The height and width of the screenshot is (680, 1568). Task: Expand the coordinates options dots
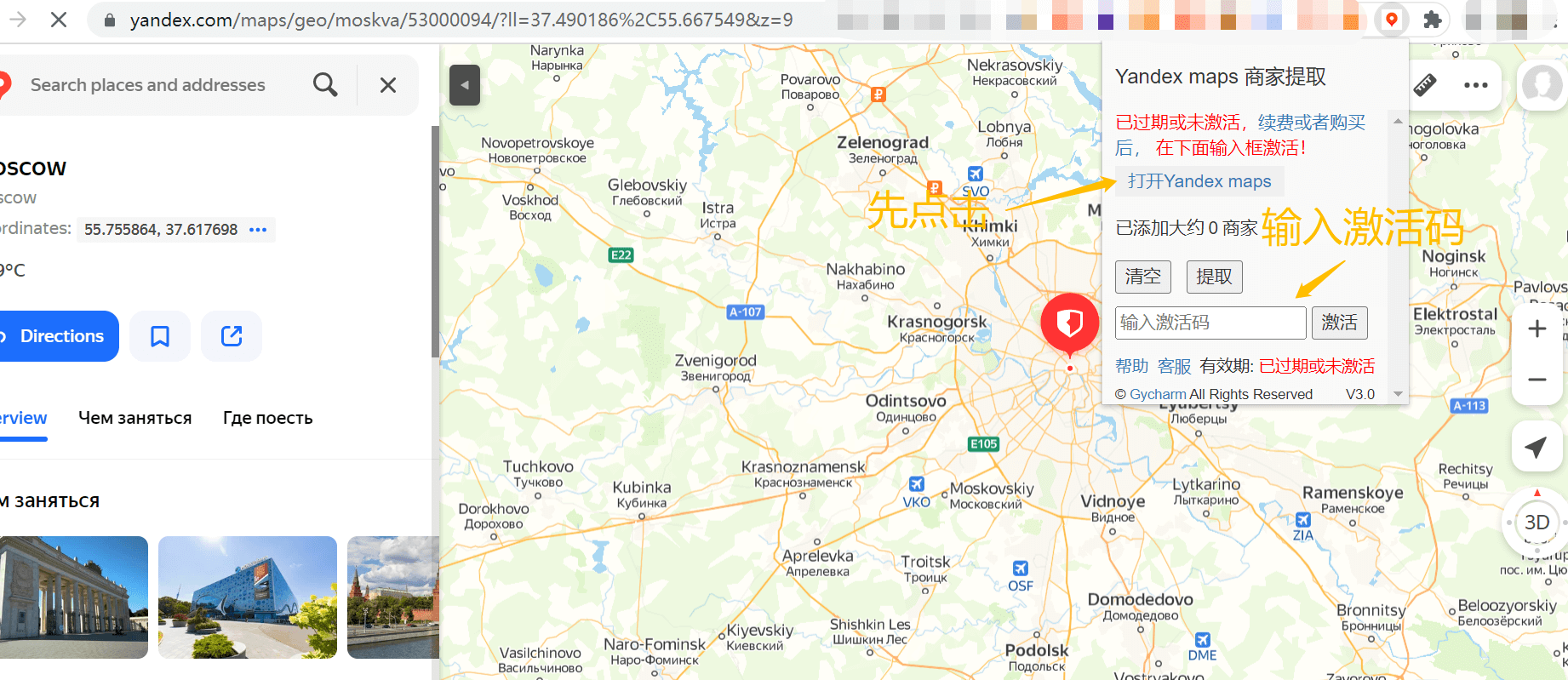(x=258, y=230)
